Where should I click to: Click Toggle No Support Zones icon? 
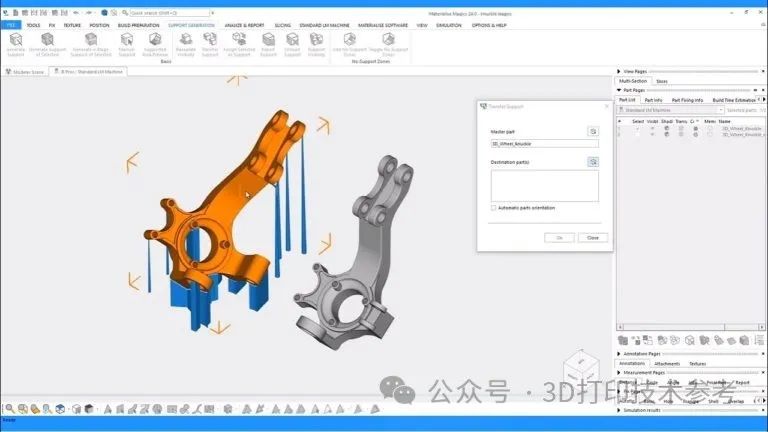click(388, 40)
